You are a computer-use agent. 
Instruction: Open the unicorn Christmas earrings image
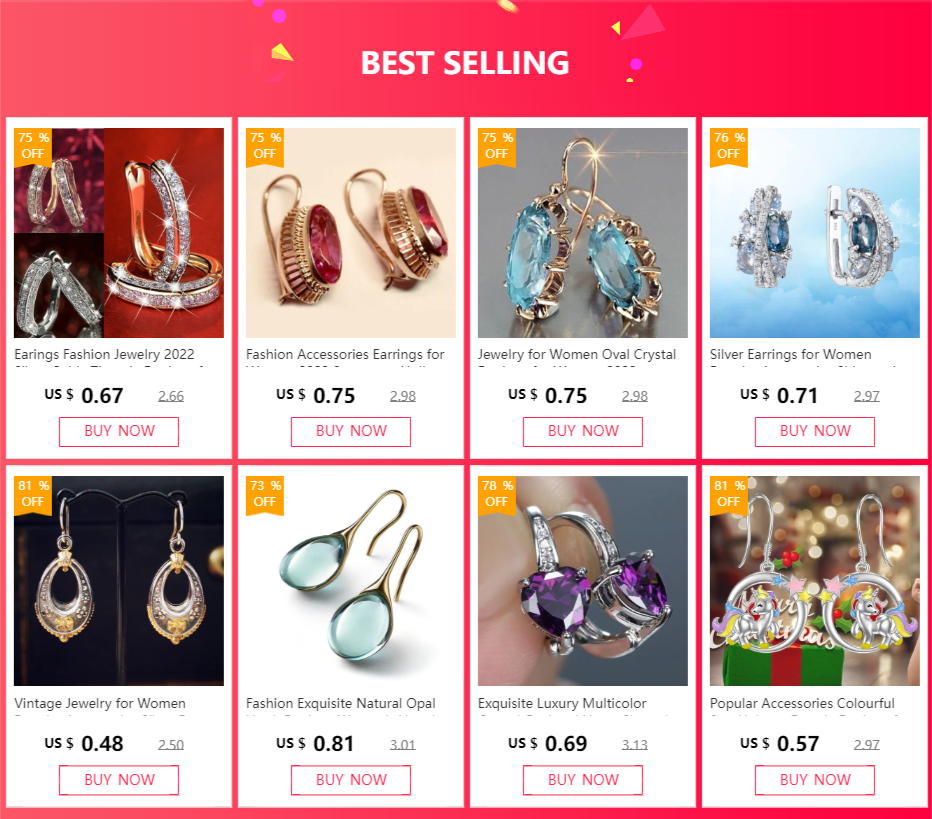[x=815, y=581]
